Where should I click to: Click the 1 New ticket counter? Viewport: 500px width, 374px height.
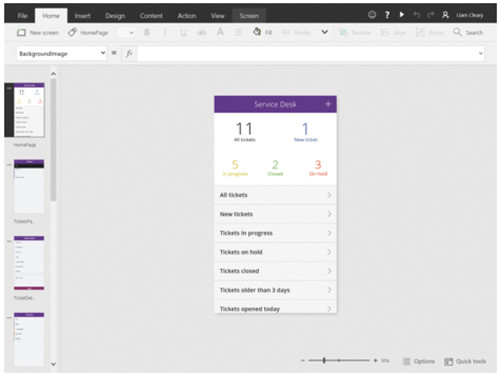pos(305,132)
